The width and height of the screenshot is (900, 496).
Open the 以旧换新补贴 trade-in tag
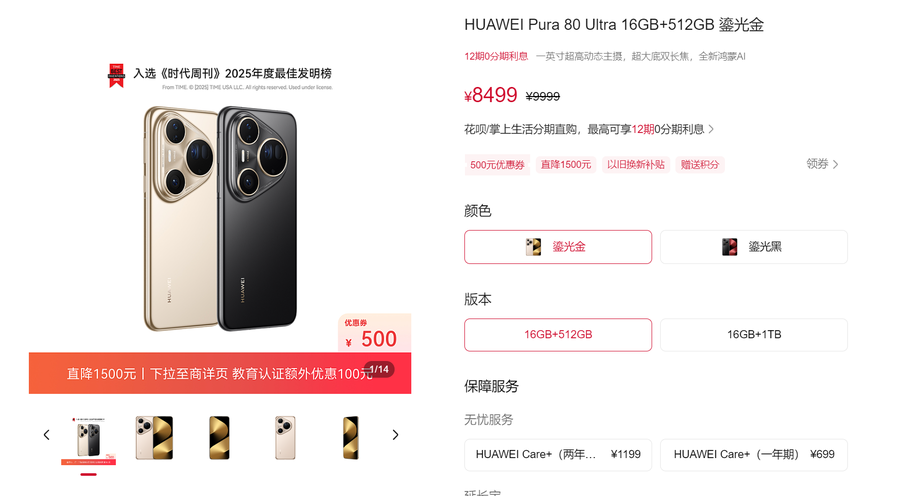pos(636,165)
